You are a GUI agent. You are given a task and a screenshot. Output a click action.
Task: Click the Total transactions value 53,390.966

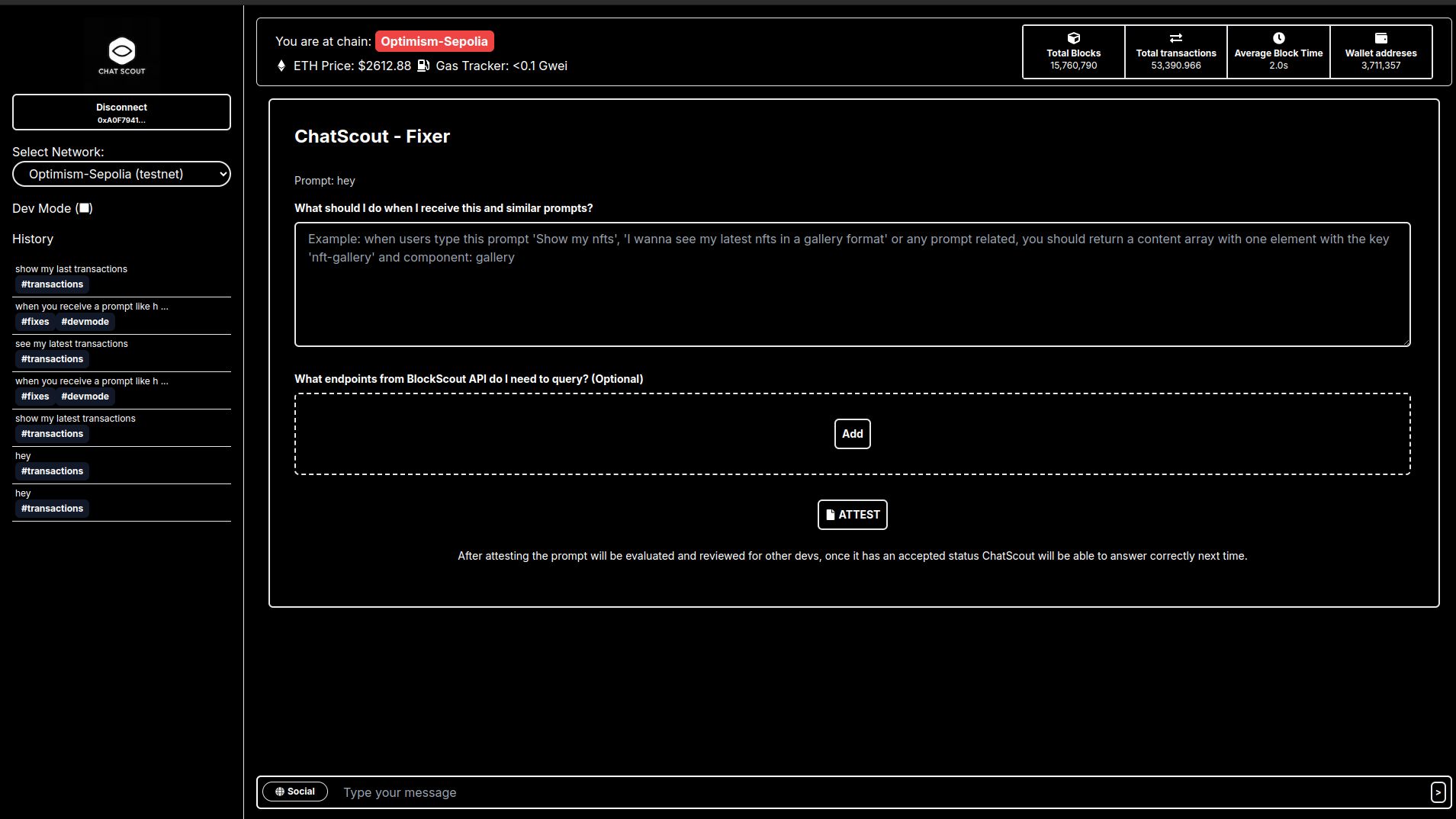point(1176,66)
